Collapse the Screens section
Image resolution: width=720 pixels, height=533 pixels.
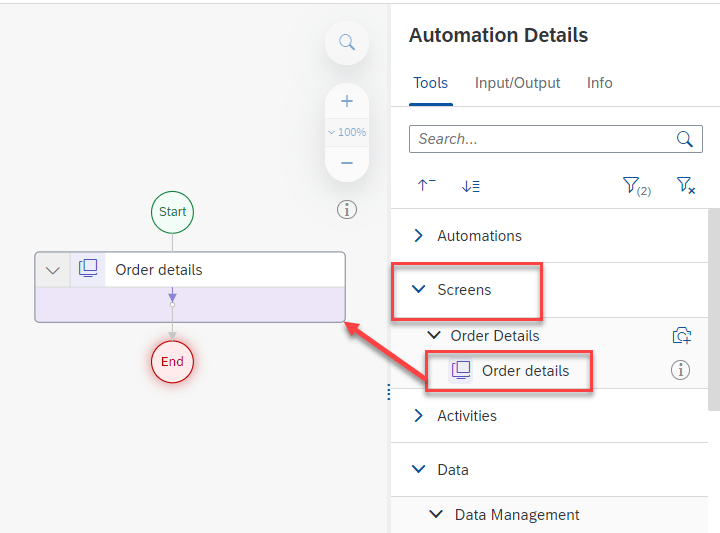(x=419, y=290)
